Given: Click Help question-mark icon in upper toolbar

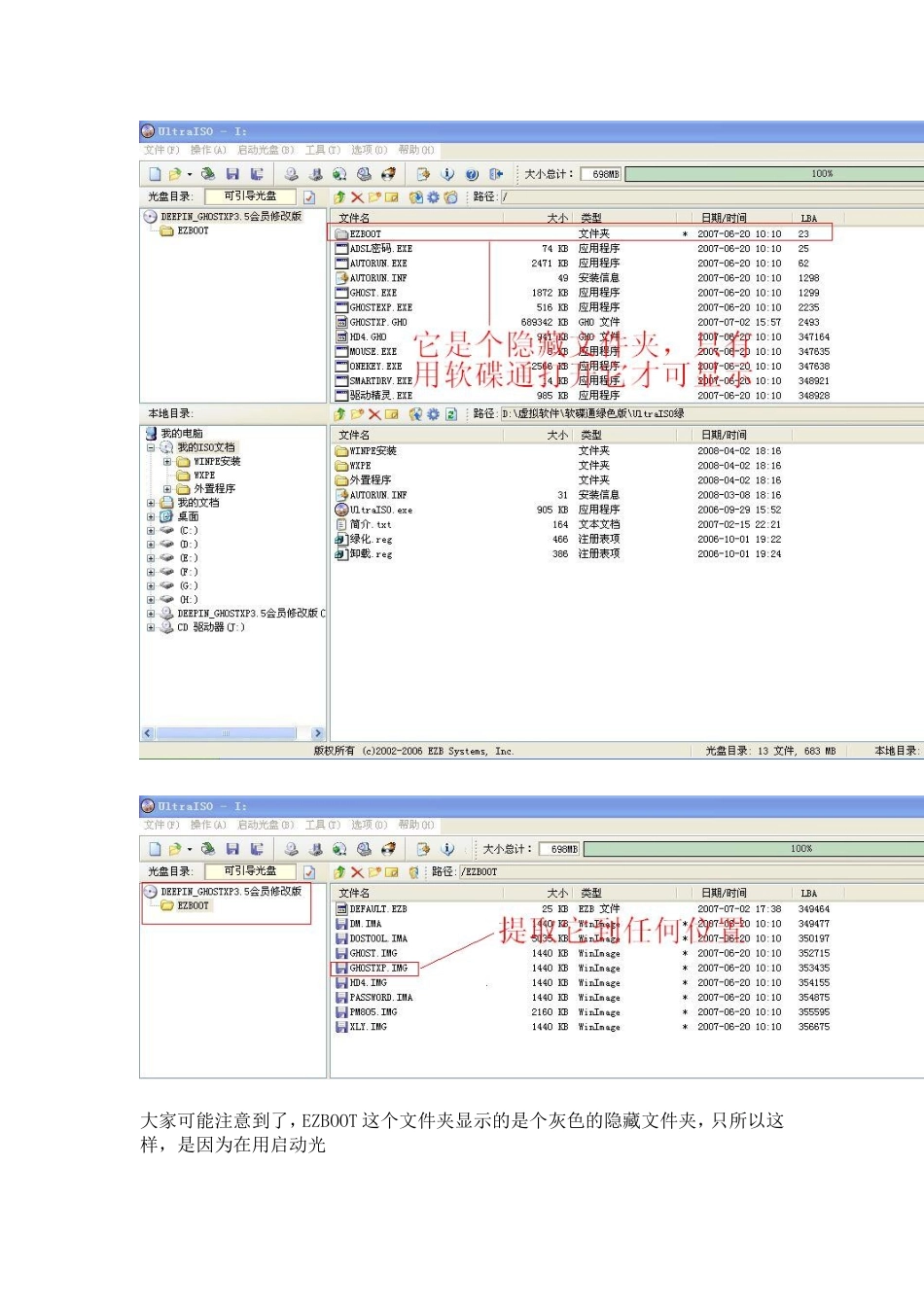Looking at the screenshot, I should [x=472, y=174].
